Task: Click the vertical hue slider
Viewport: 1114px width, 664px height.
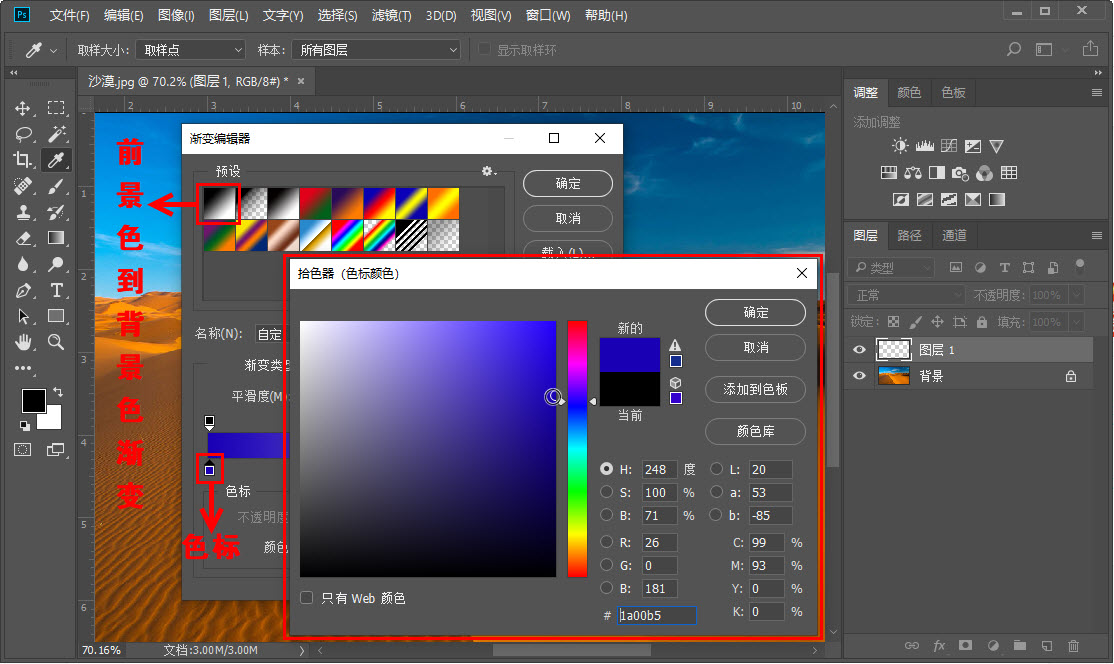Action: pyautogui.click(x=577, y=449)
